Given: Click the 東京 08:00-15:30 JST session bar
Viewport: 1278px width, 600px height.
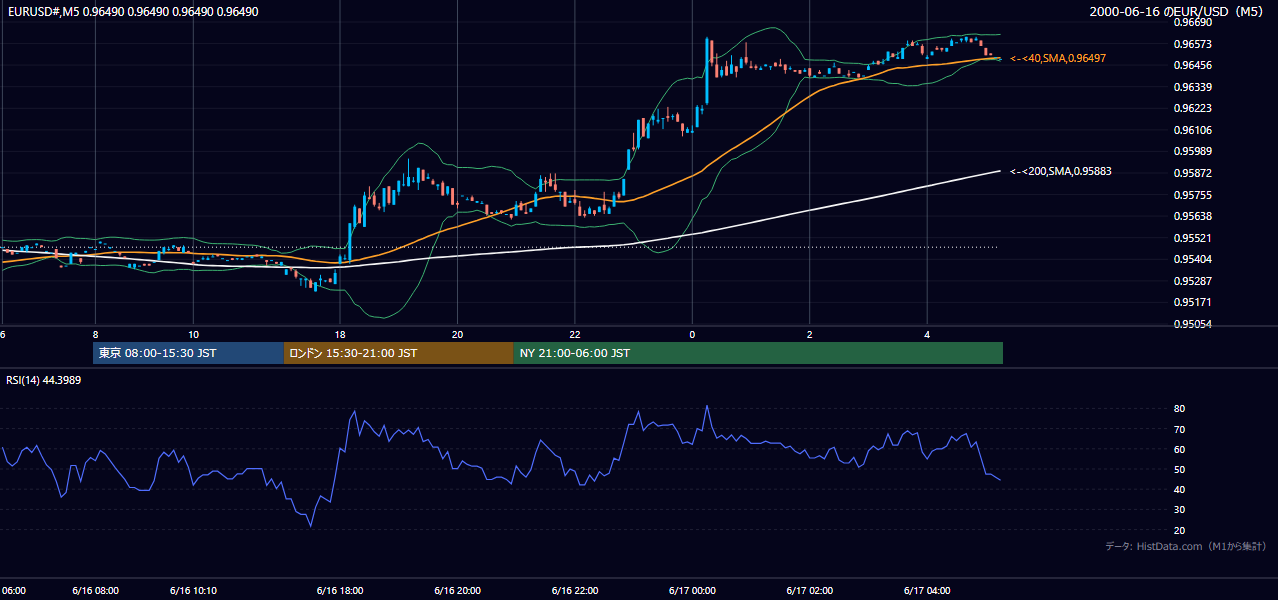Looking at the screenshot, I should pos(188,353).
